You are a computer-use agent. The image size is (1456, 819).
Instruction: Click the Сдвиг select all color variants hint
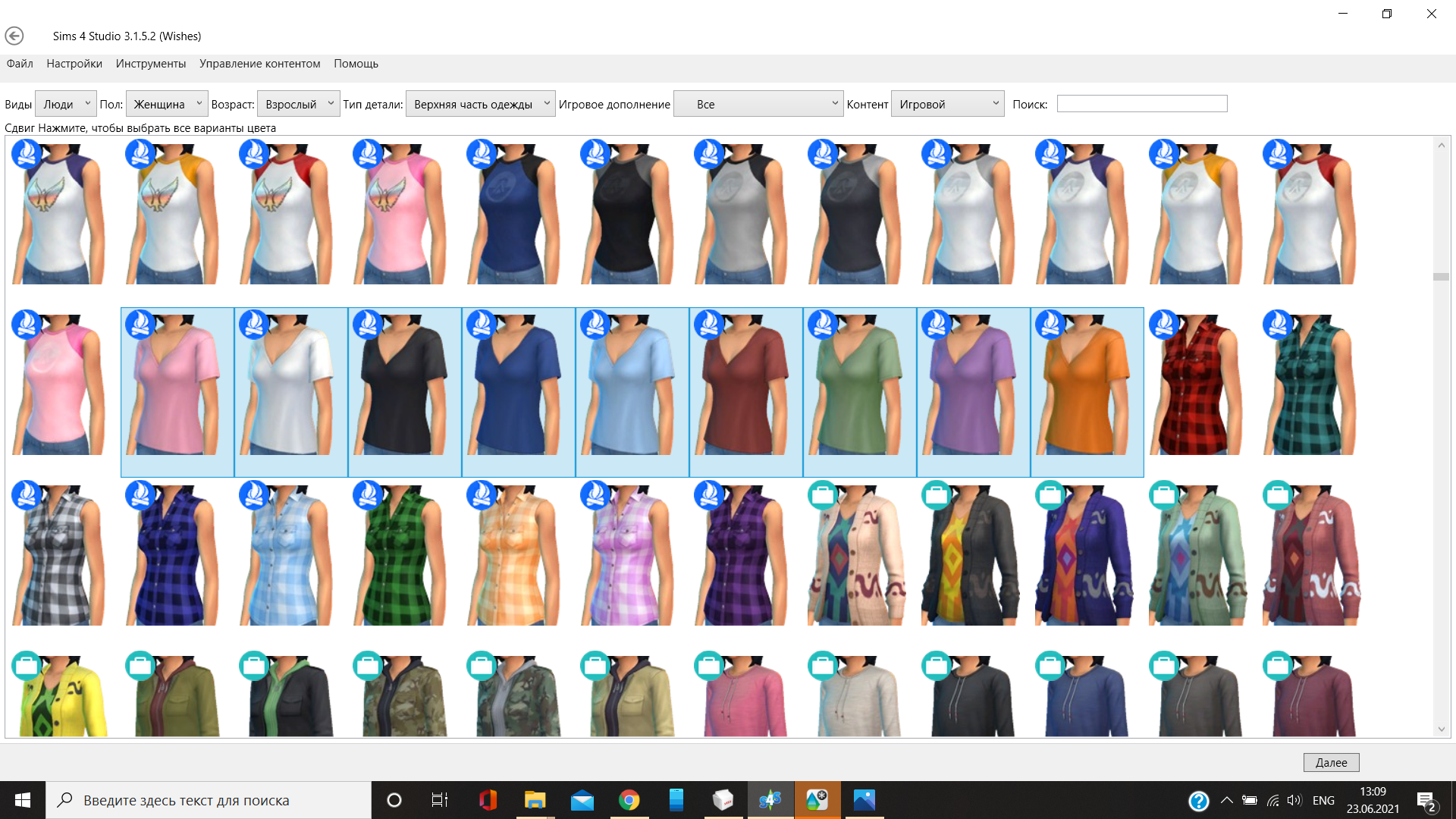[140, 128]
